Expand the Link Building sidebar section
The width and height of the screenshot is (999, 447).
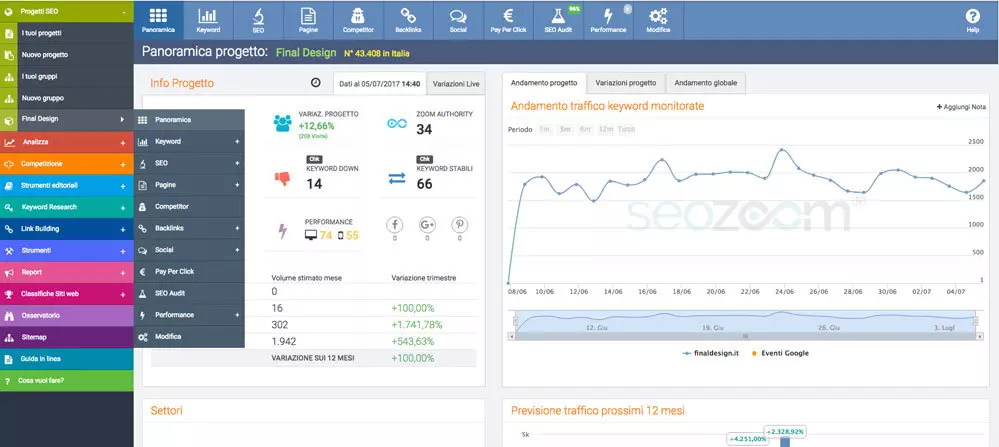(x=123, y=229)
